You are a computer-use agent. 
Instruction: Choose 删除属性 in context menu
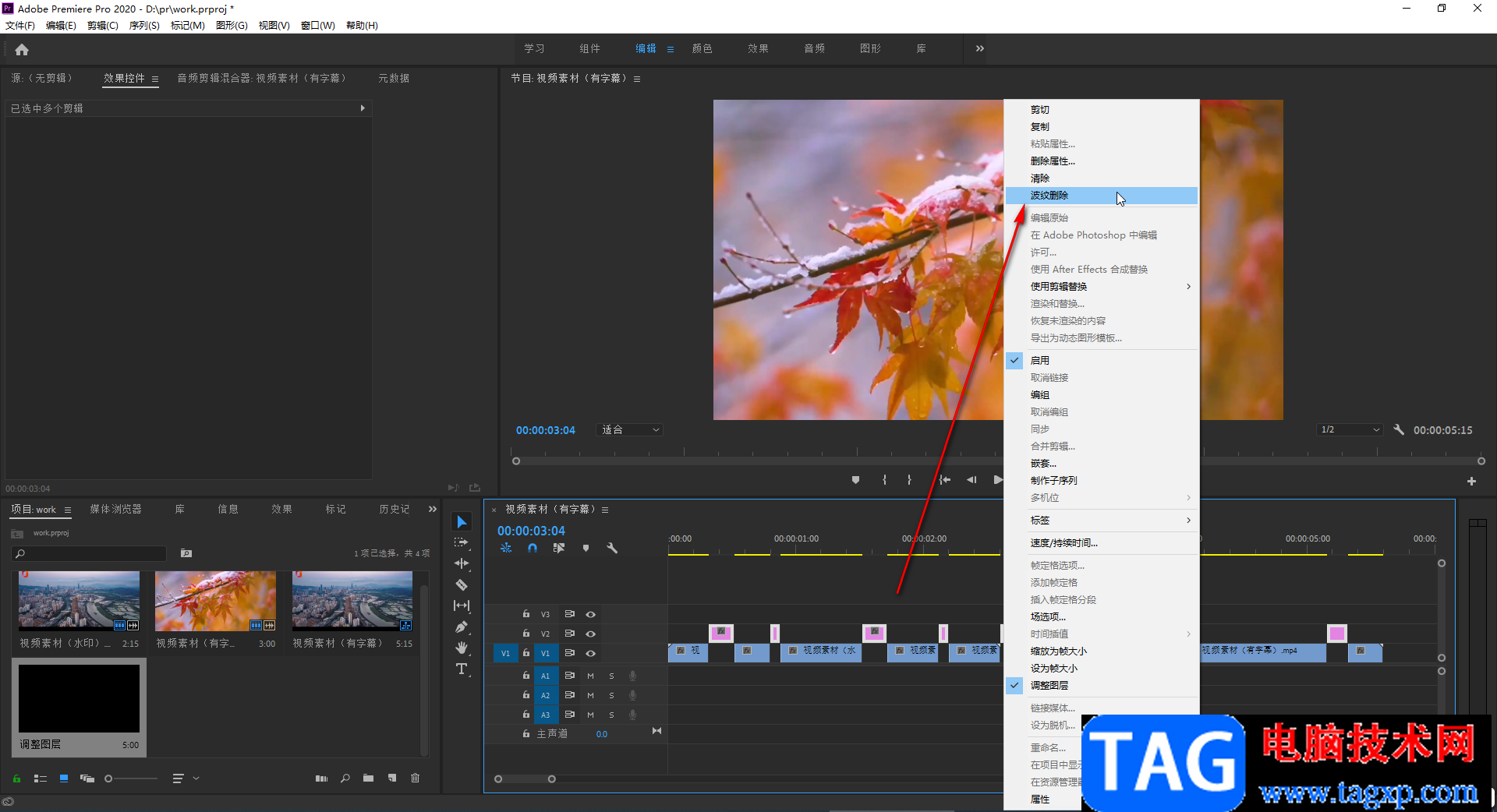point(1101,161)
